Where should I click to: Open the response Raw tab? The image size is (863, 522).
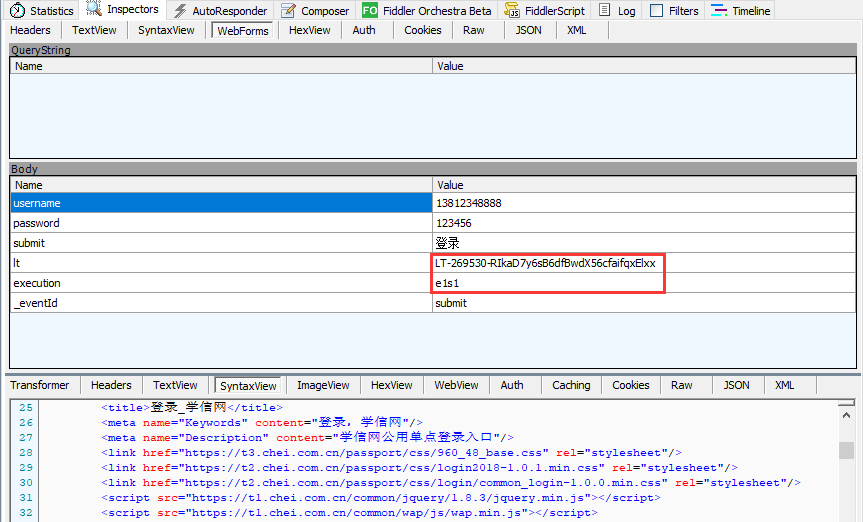click(681, 385)
